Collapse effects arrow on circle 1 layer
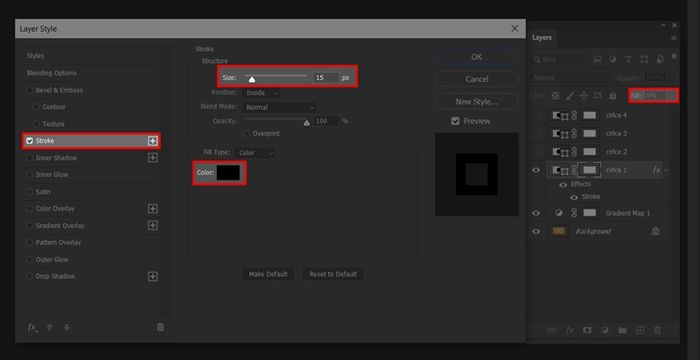This screenshot has width=700, height=360. (666, 170)
